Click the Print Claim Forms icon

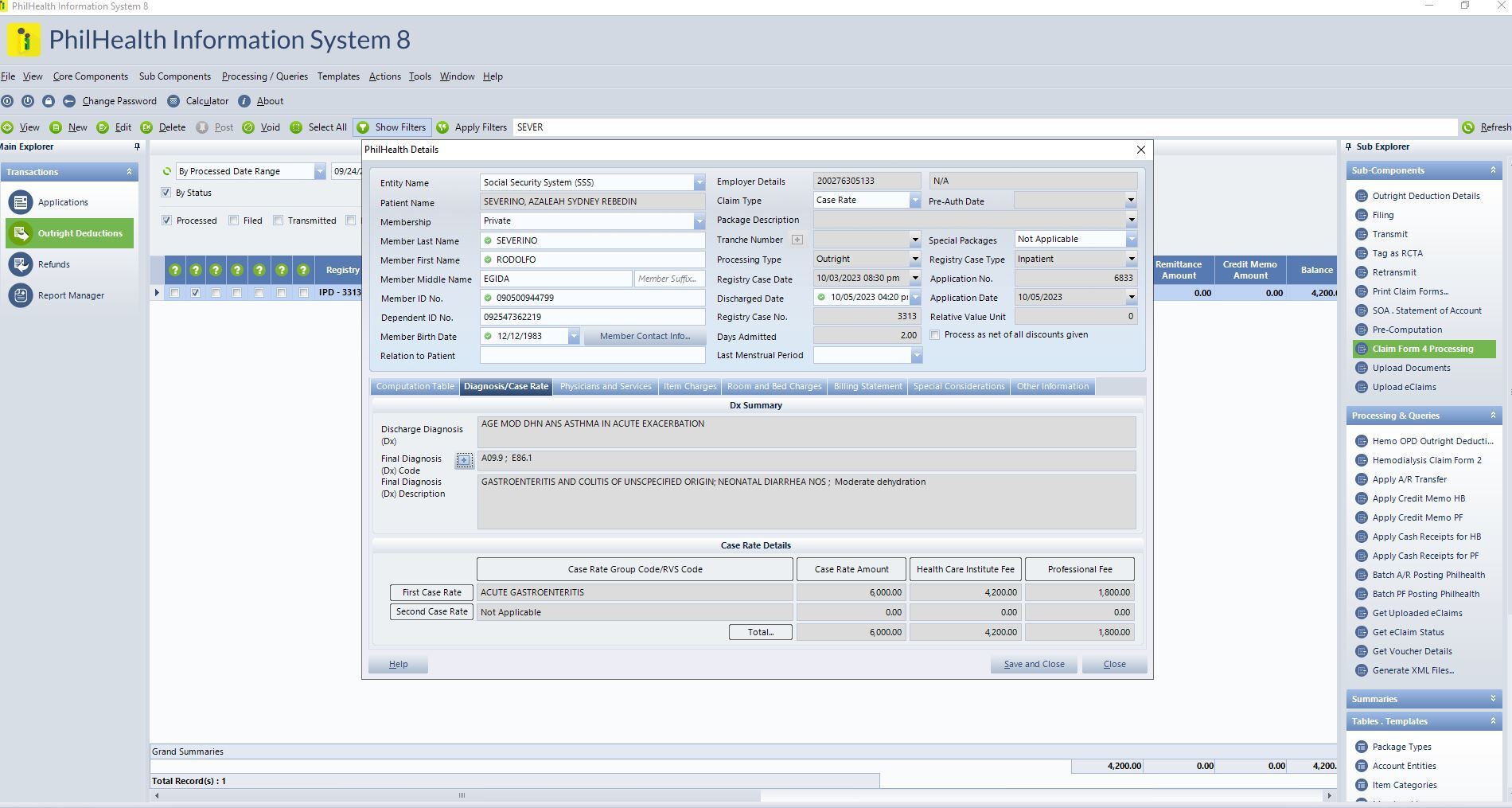[x=1362, y=291]
